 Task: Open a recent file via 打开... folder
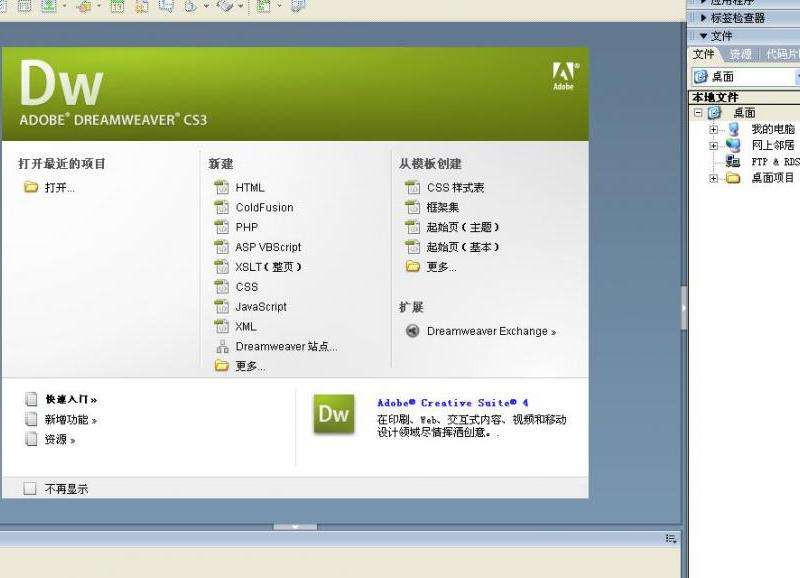(x=49, y=188)
